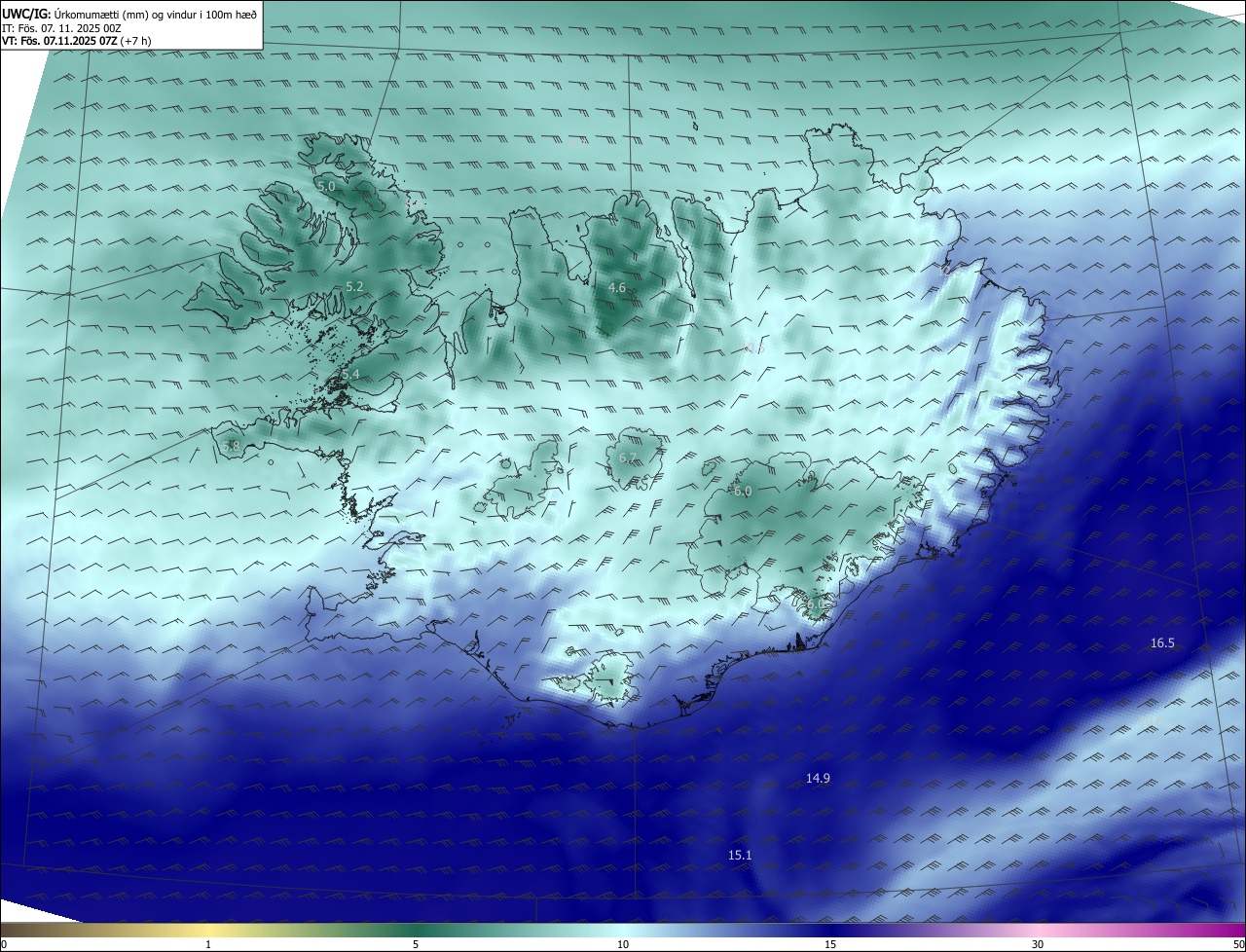1246x952 pixels.
Task: Click the 15.1 value label over the ocean
Action: pos(740,855)
